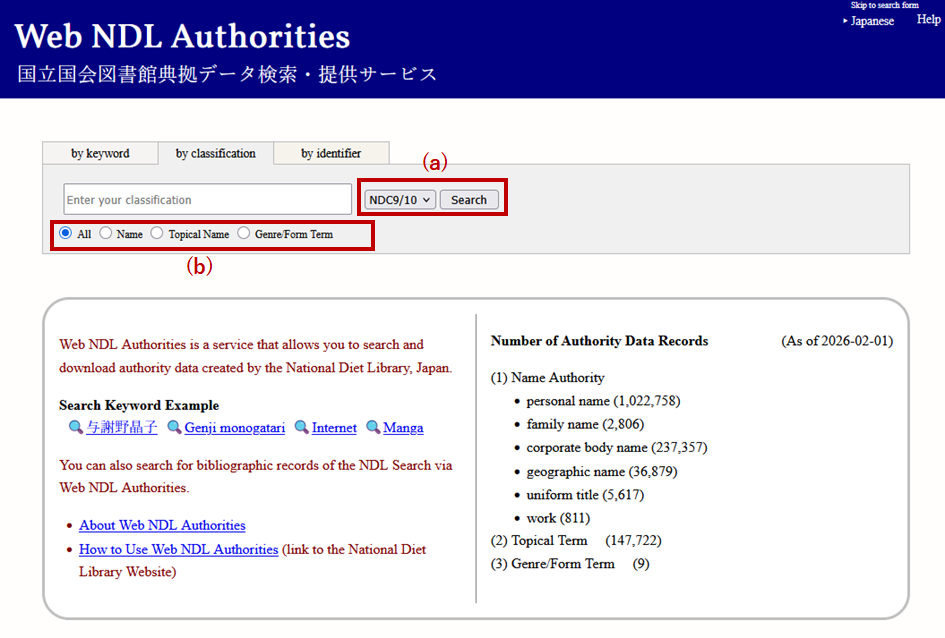Open the Help page link
This screenshot has width=945, height=638.
click(x=928, y=20)
